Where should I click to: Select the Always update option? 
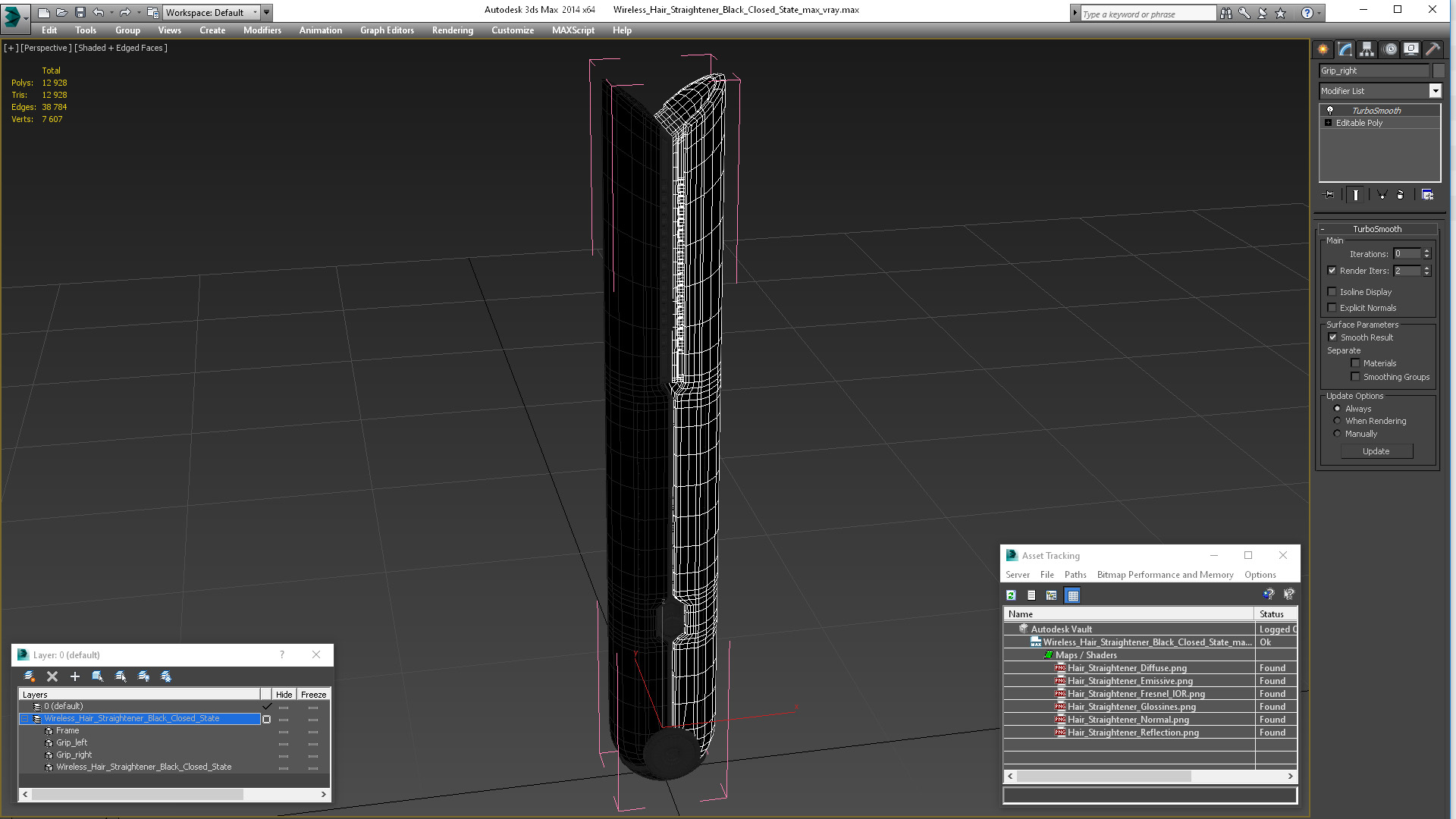(1337, 409)
